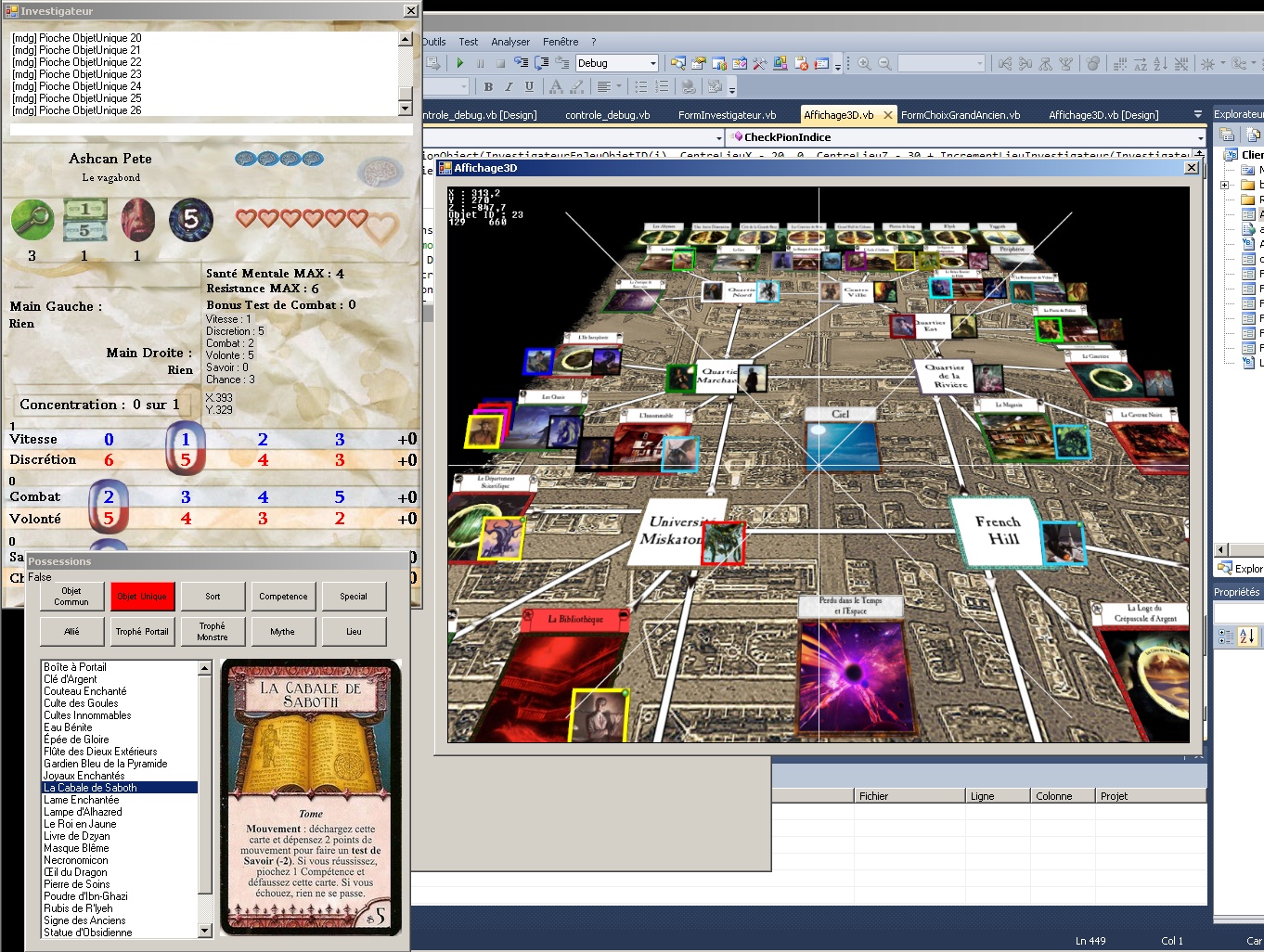
Task: Click the Trophé Monstre button
Action: point(213,632)
